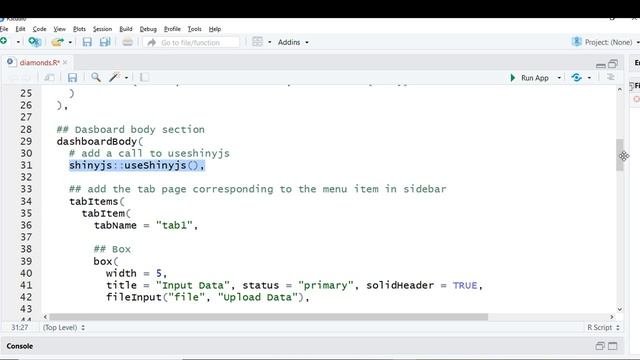The image size is (640, 360).
Task: Open the R Script file type selector
Action: coord(603,327)
